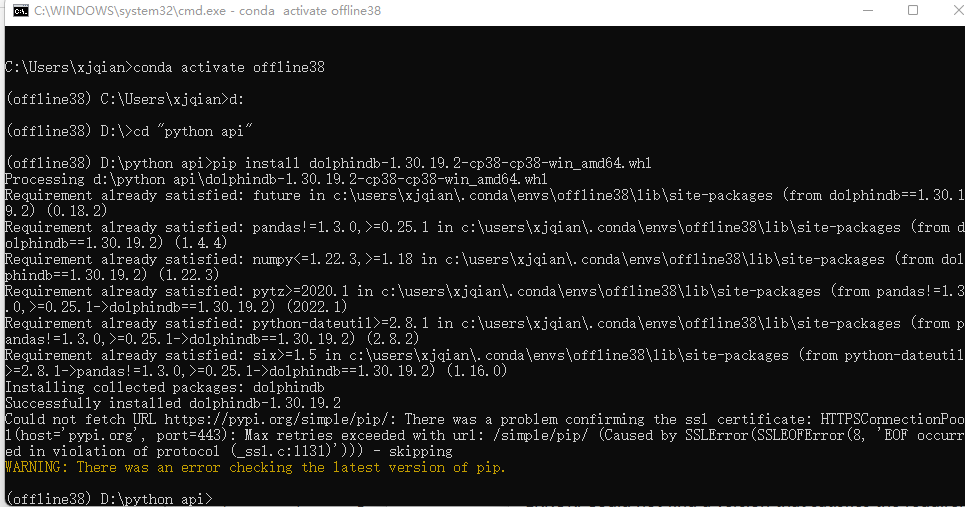Click the final 'D:\python api>' prompt line
The height and width of the screenshot is (507, 965).
coord(109,499)
